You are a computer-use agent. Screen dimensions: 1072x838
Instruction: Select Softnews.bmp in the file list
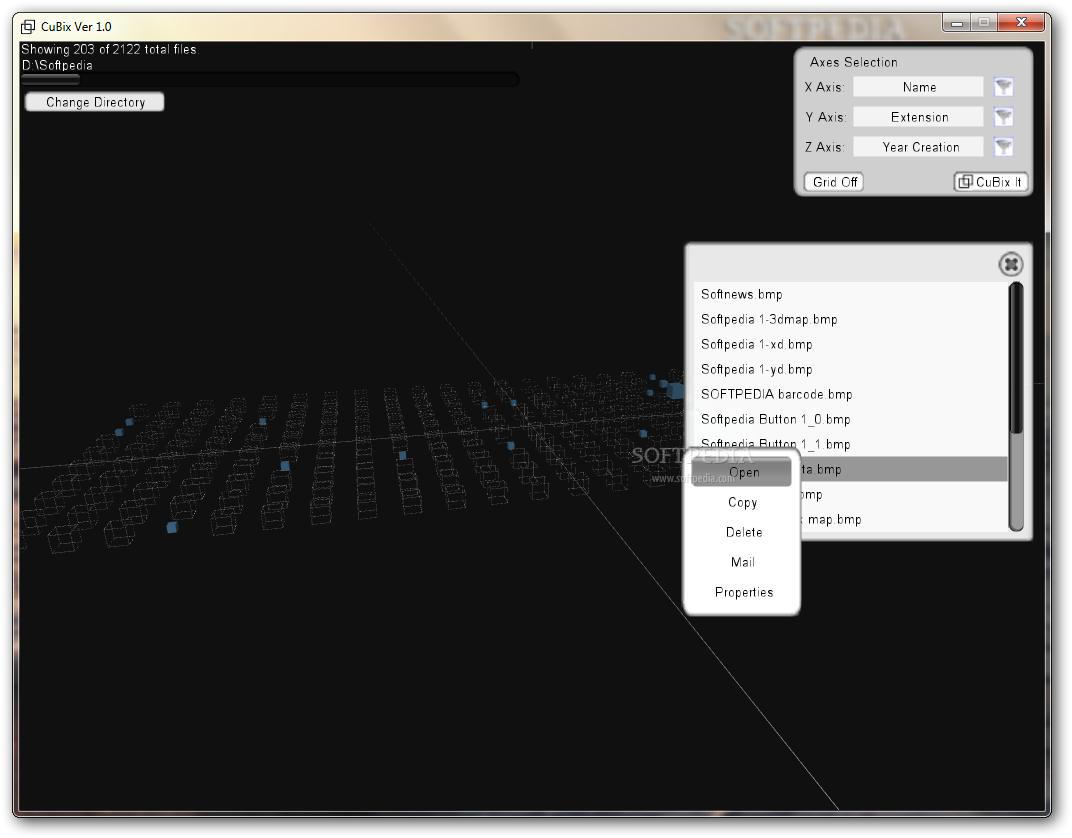[851, 295]
